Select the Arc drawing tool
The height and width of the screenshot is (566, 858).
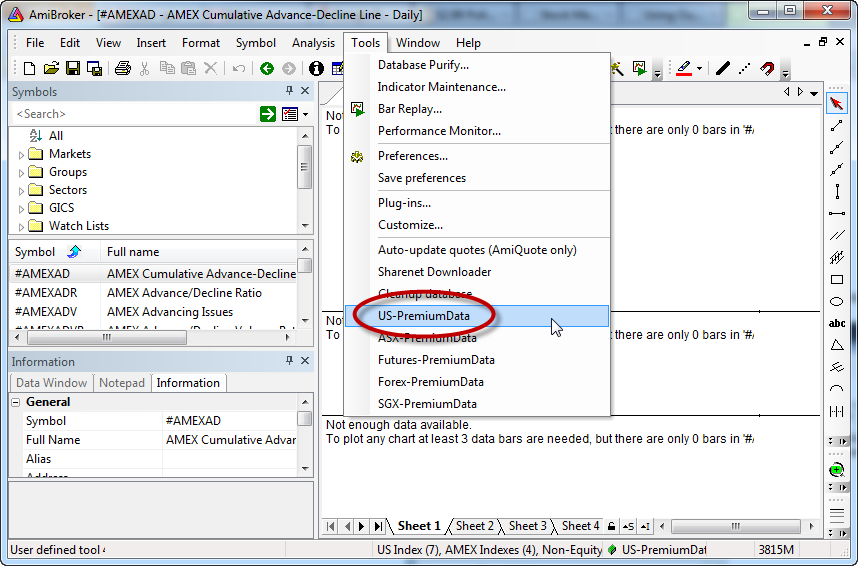837,389
